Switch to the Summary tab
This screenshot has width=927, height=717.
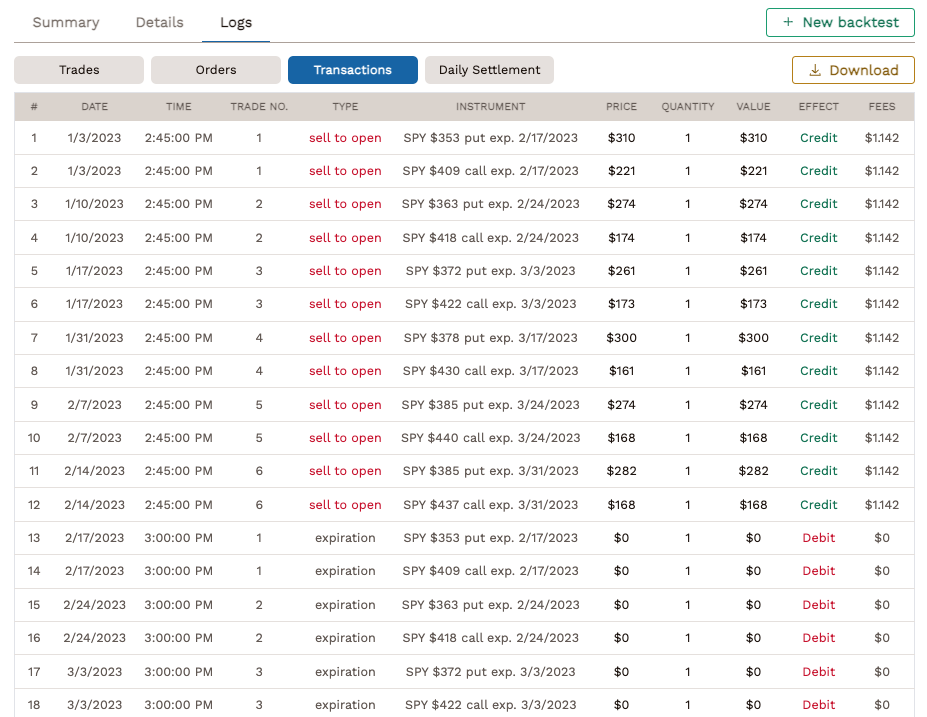pyautogui.click(x=65, y=22)
